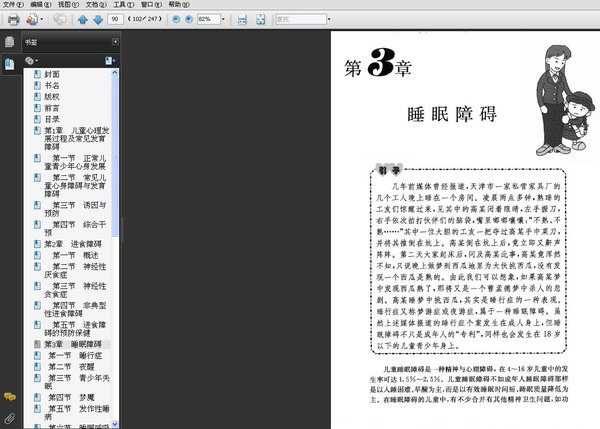The image size is (600, 429).
Task: Open bookmark 第二节 常见儿童心身障碍与发育障碍
Action: pyautogui.click(x=75, y=186)
